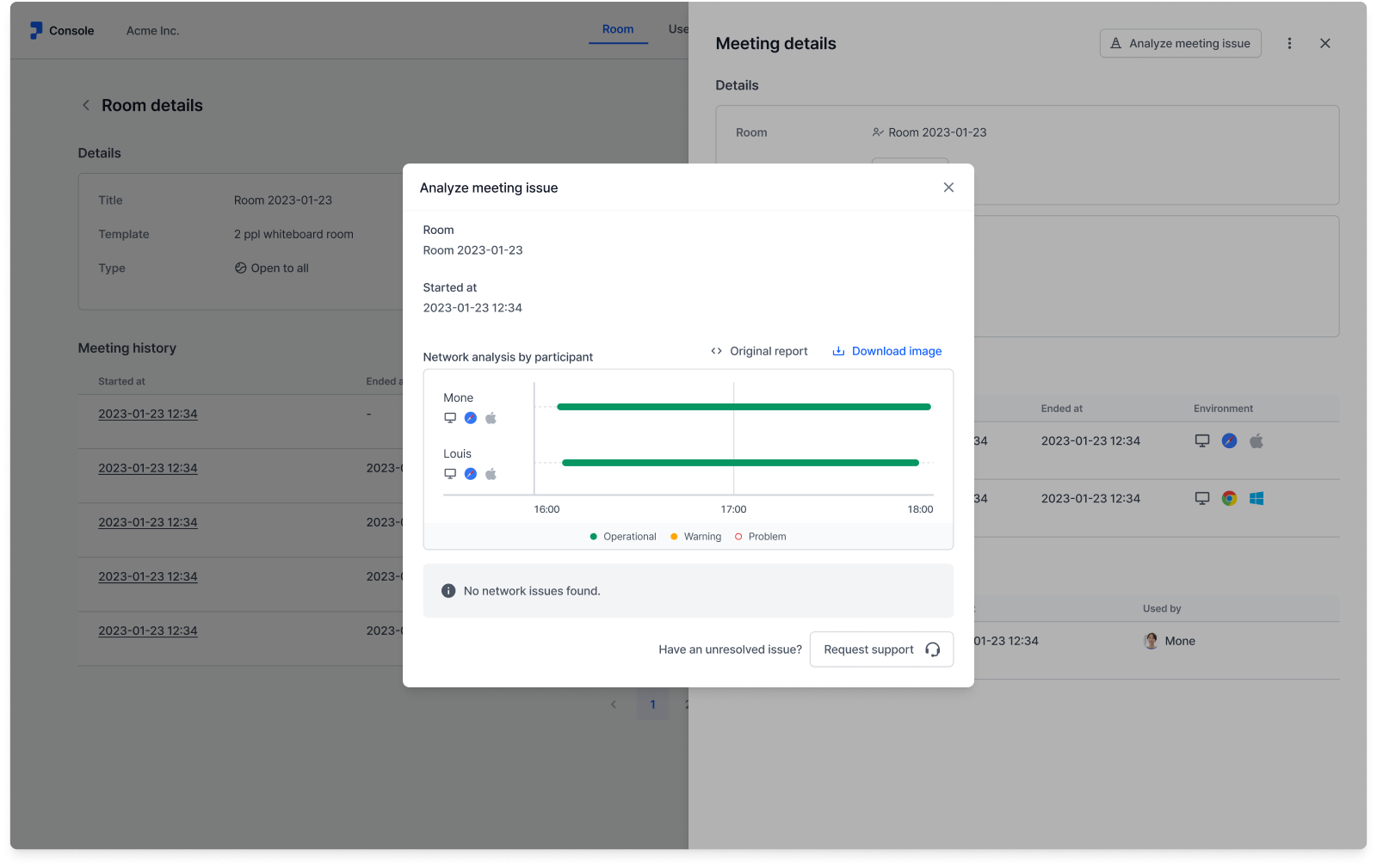Open the second meeting history entry link
The width and height of the screenshot is (1377, 868).
(148, 468)
